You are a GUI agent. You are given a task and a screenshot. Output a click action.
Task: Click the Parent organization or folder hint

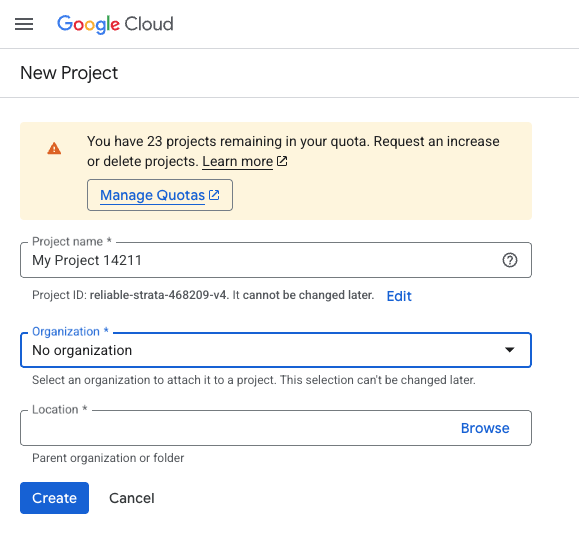tap(108, 458)
